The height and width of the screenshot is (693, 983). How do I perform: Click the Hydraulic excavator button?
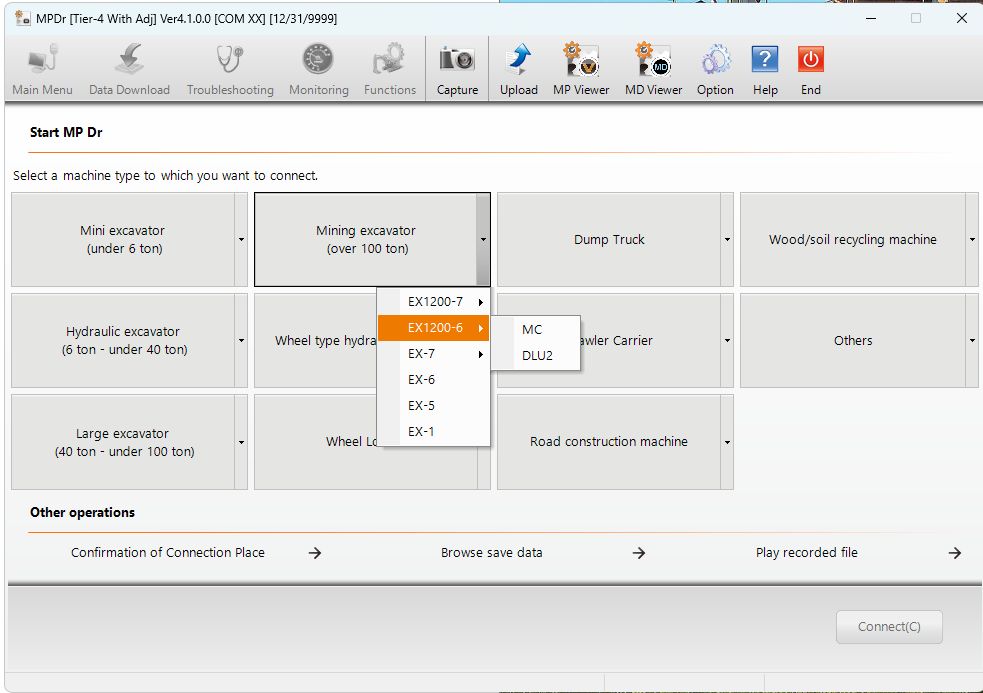[124, 341]
